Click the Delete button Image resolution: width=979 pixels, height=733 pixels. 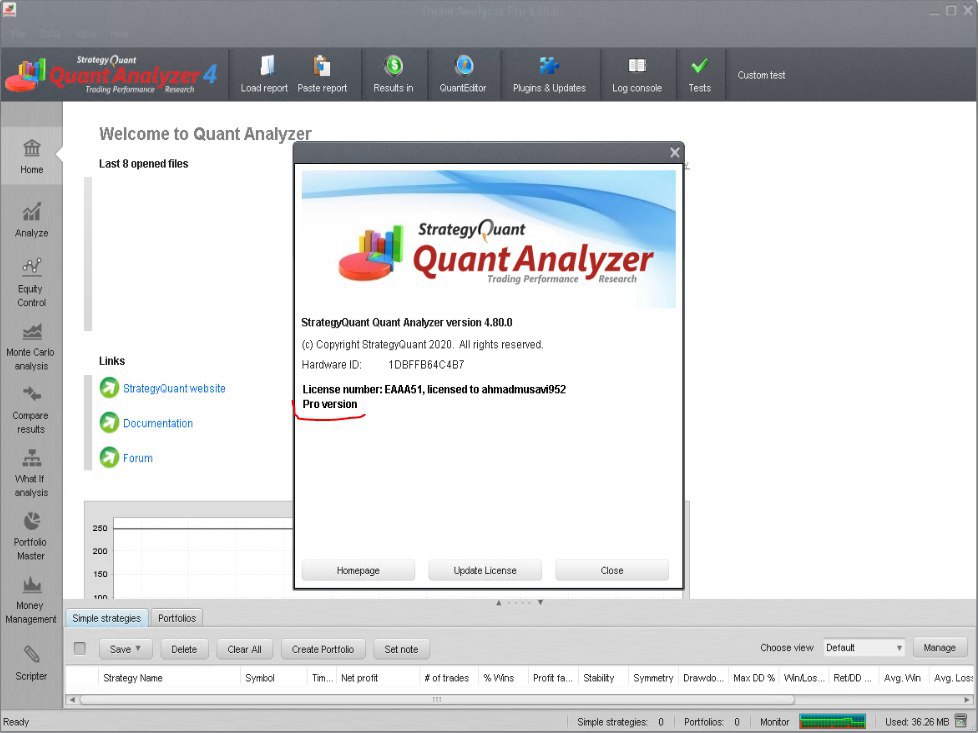coord(184,649)
